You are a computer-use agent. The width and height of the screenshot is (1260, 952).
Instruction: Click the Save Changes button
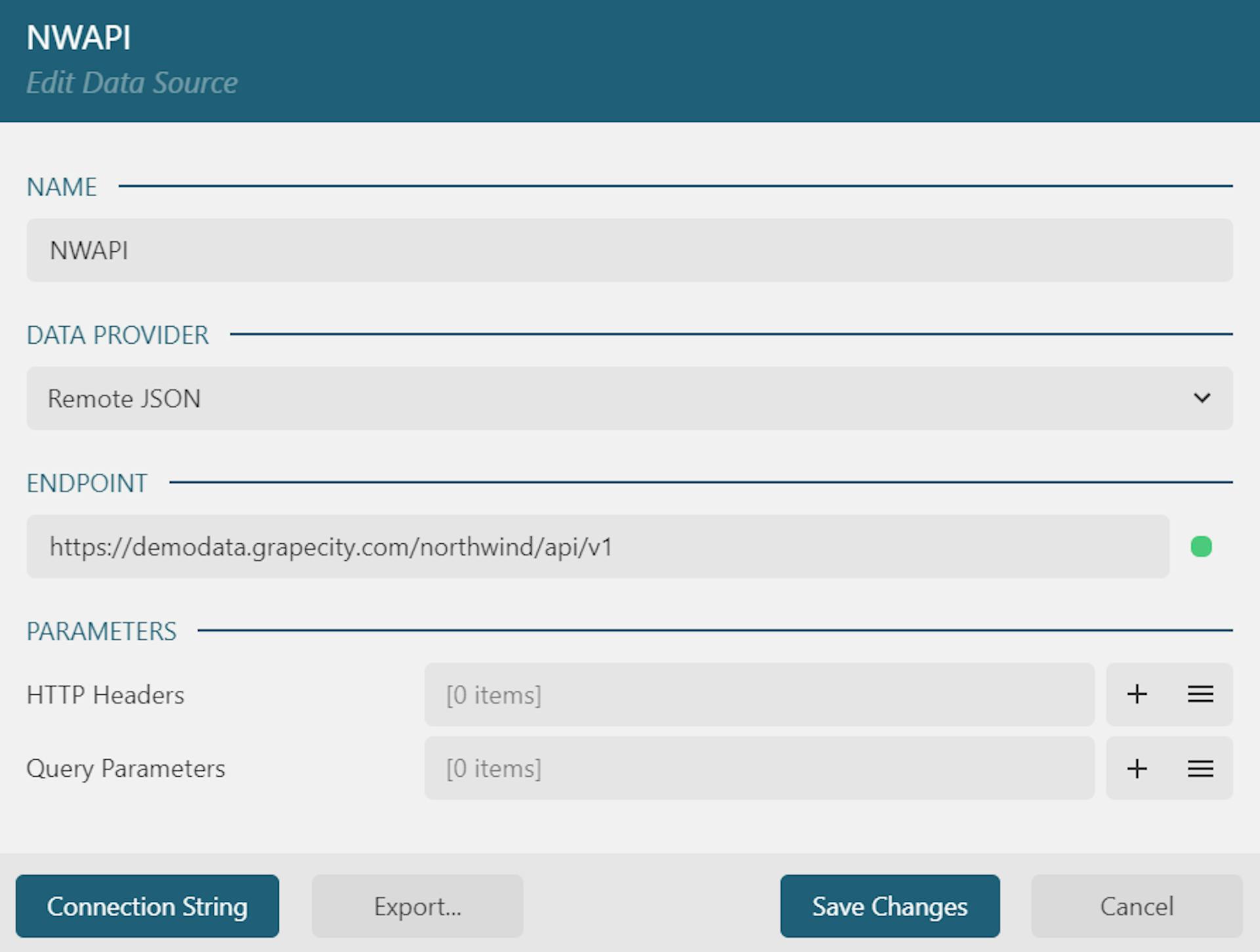pyautogui.click(x=890, y=907)
